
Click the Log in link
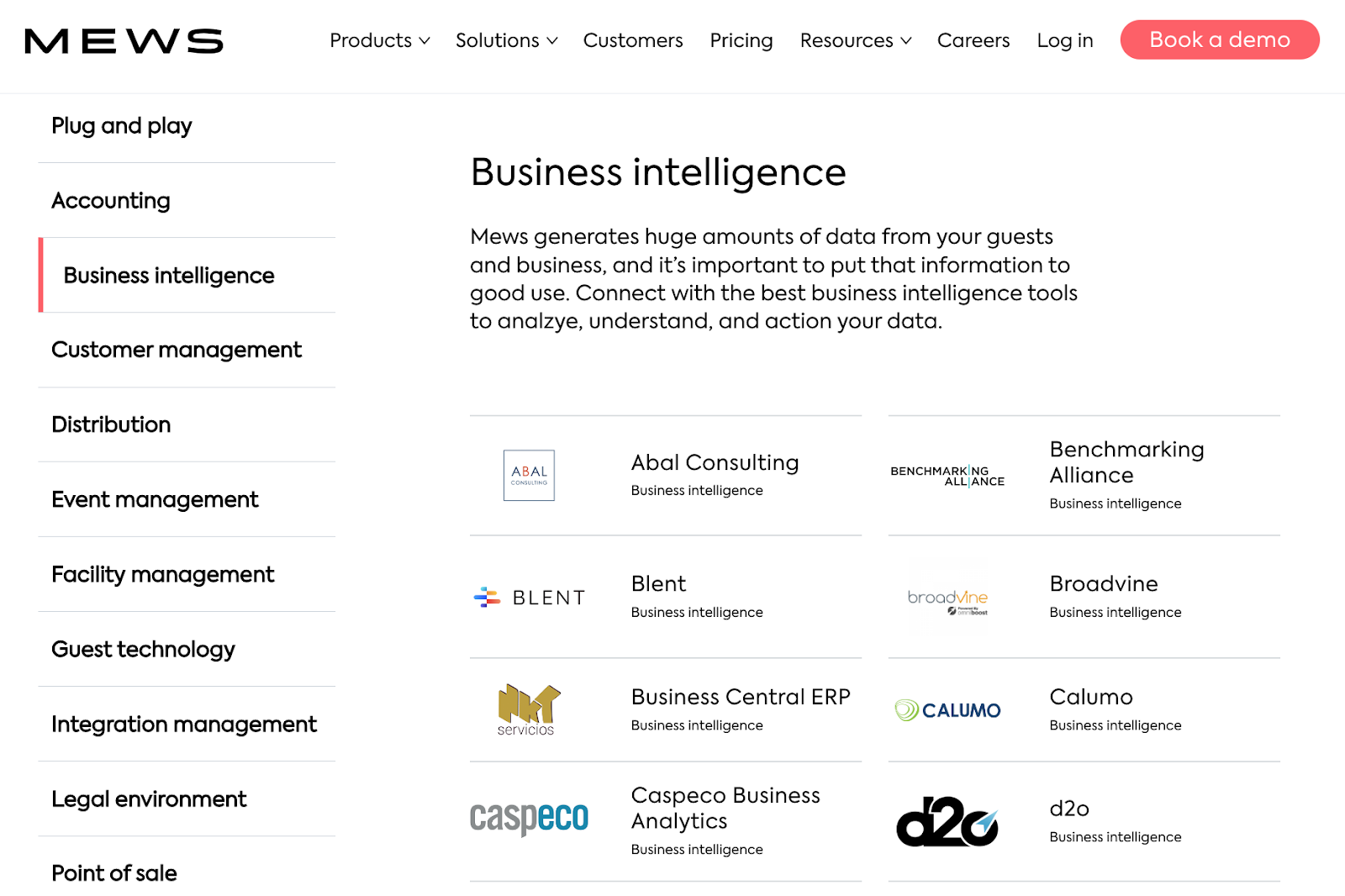point(1065,40)
